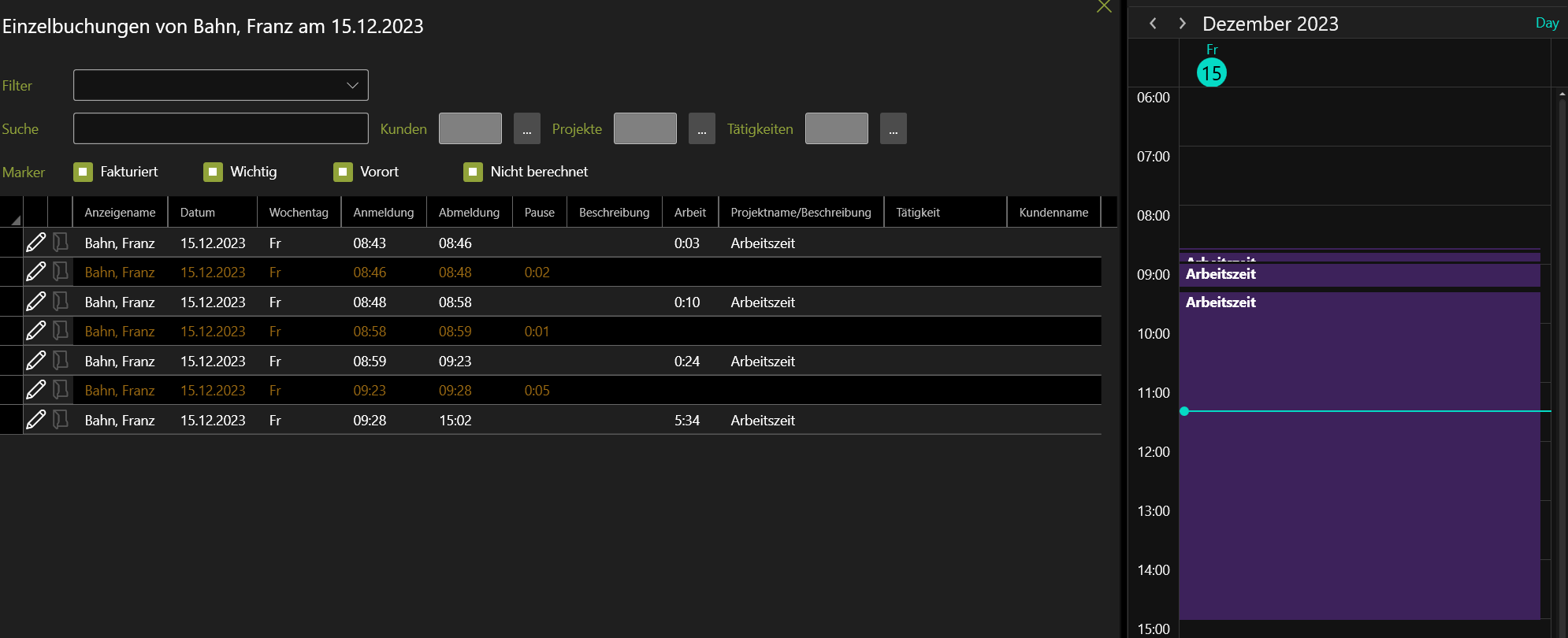This screenshot has height=638, width=1568.
Task: Click into the Suche text field
Action: click(221, 128)
